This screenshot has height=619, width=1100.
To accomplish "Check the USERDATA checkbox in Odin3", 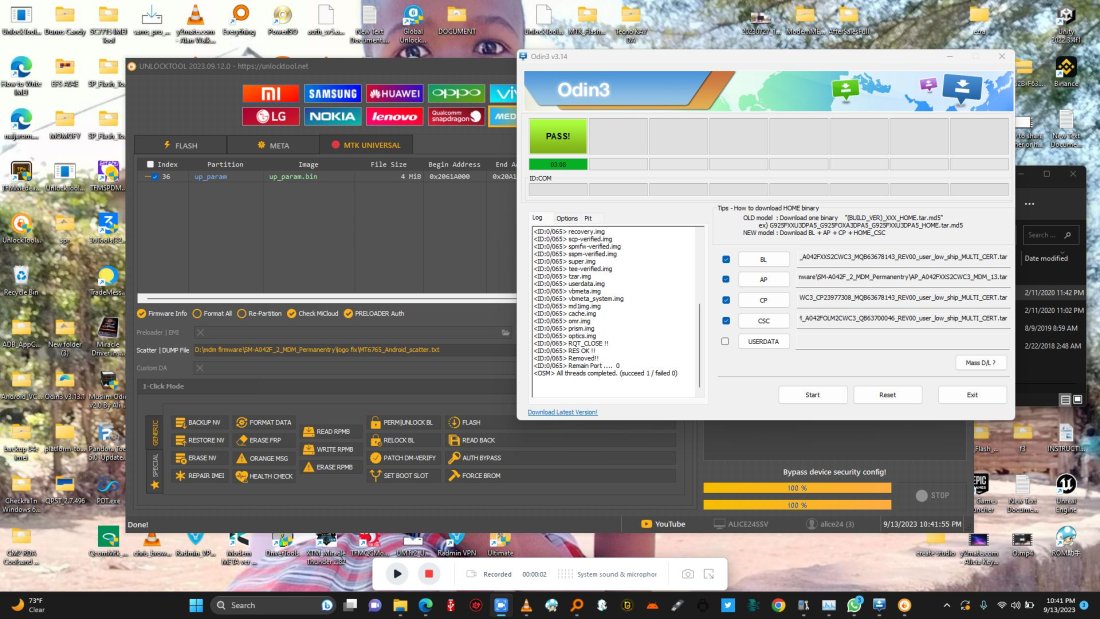I will click(x=725, y=341).
